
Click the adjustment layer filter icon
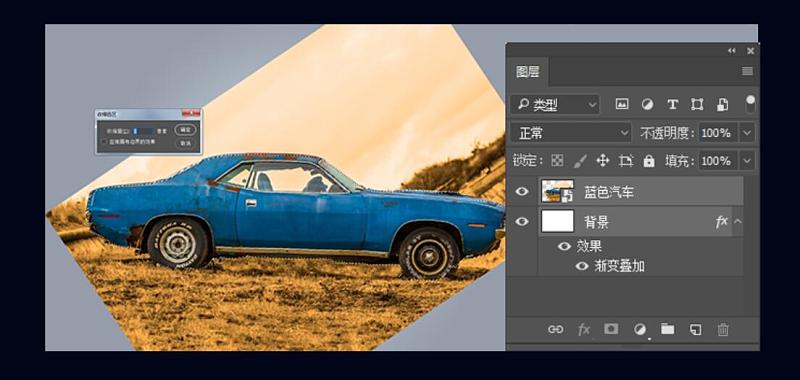pos(647,105)
